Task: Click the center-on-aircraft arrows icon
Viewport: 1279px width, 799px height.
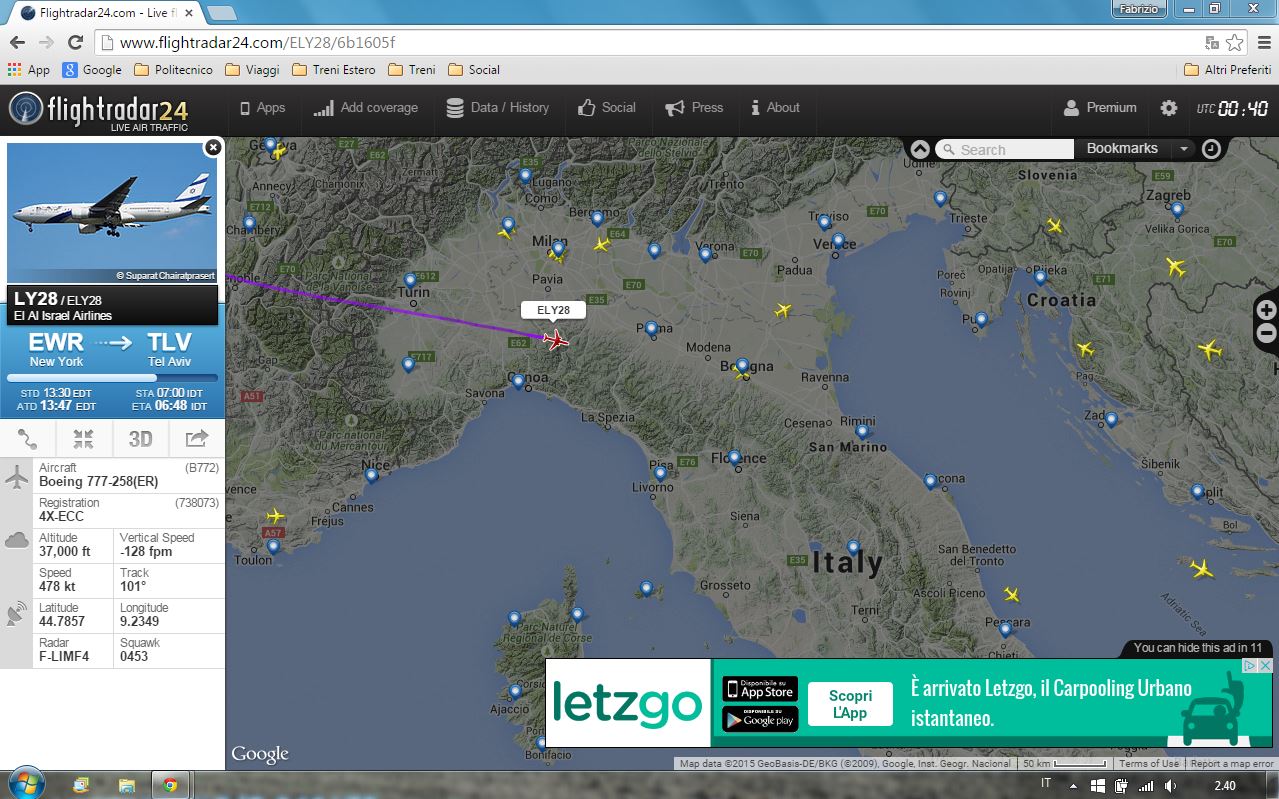Action: 84,438
